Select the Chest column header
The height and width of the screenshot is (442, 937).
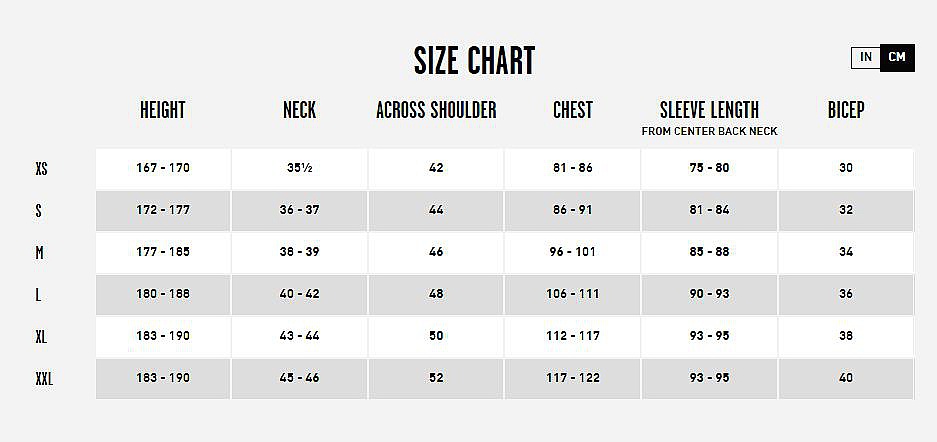[x=572, y=110]
